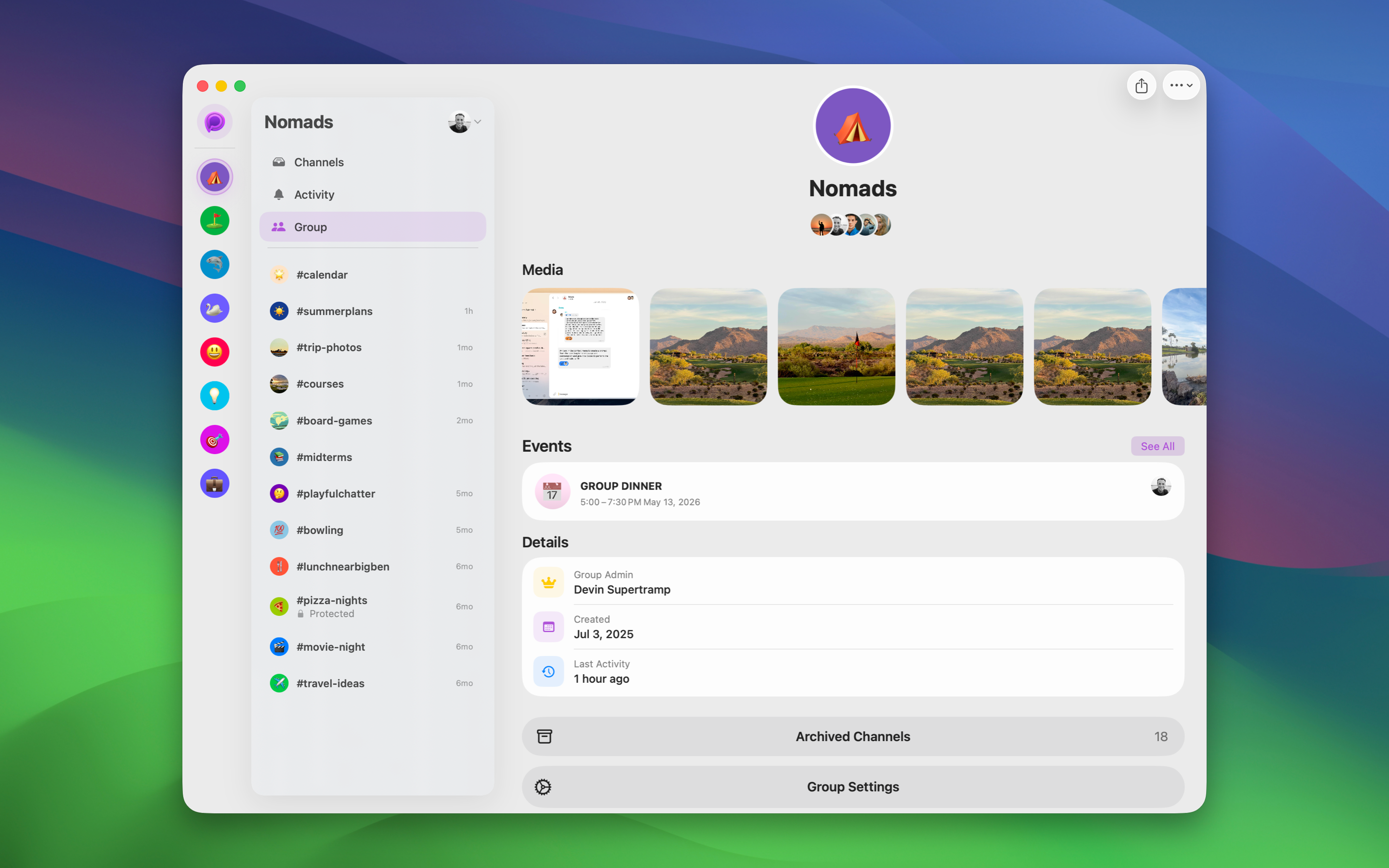The height and width of the screenshot is (868, 1389).
Task: Open the #calendar channel
Action: click(x=372, y=275)
